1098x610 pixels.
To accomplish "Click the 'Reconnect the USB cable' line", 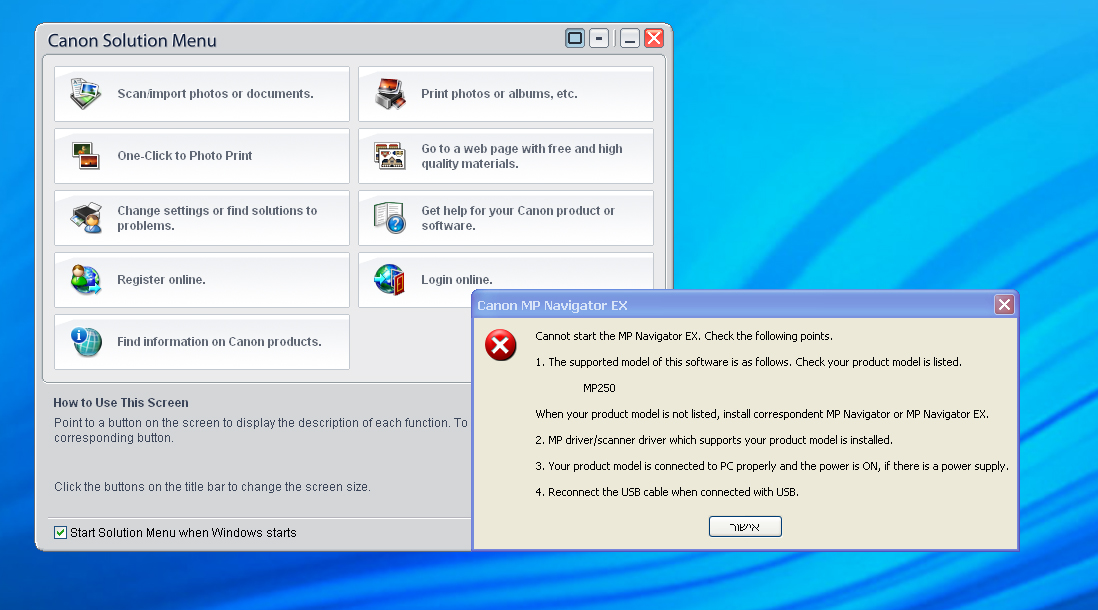I will [667, 492].
